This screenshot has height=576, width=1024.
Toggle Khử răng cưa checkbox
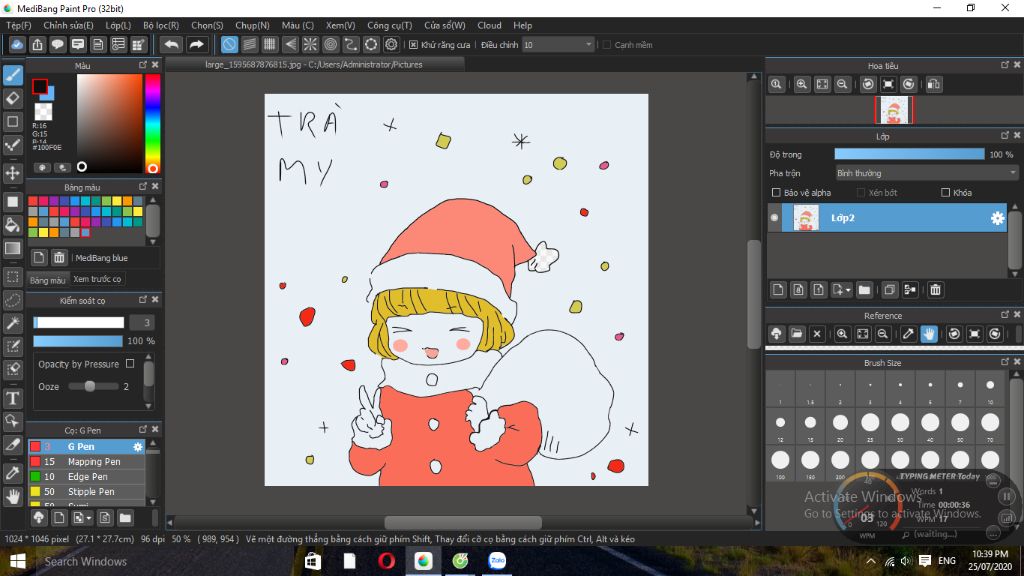click(413, 44)
